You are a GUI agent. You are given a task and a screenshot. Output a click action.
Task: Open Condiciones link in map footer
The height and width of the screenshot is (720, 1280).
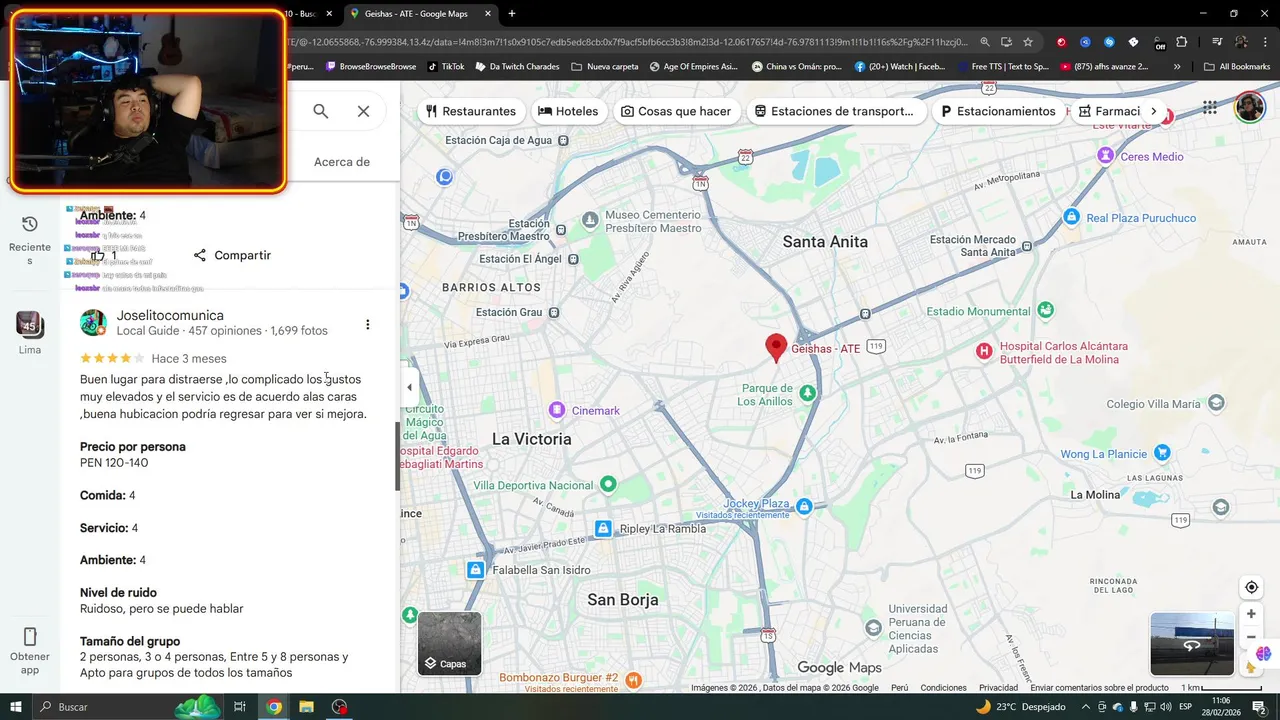[x=944, y=688]
